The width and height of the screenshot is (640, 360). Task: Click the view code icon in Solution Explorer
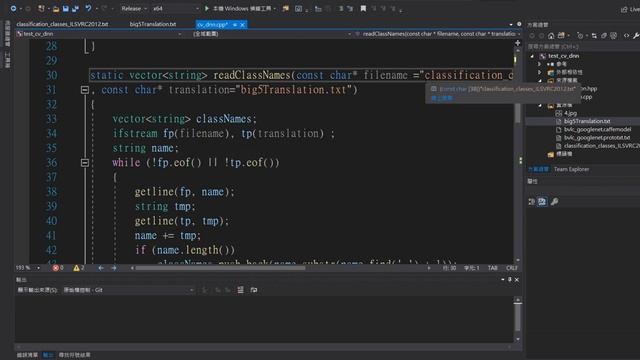pos(626,36)
